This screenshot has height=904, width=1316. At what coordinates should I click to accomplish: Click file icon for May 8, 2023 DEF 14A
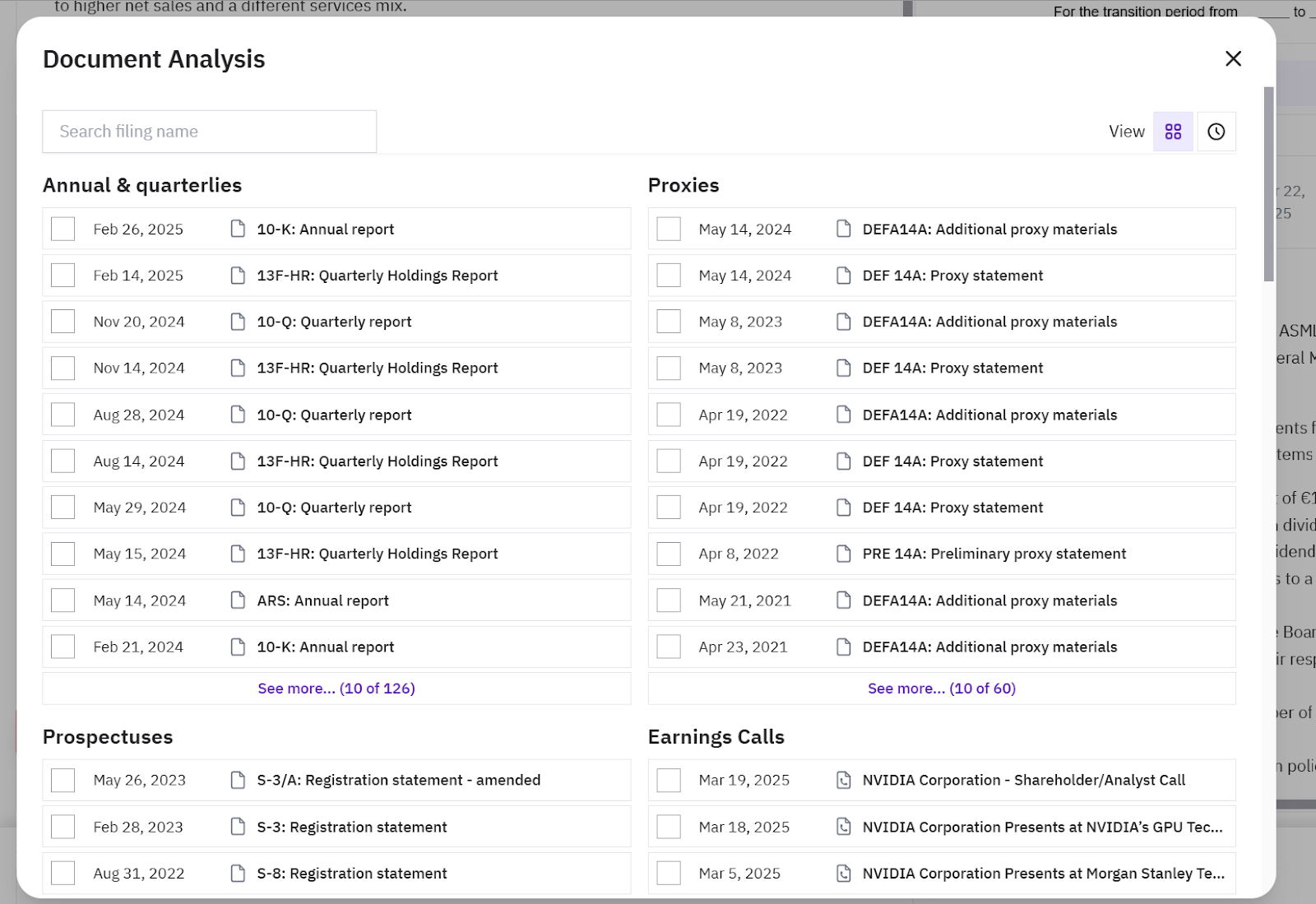point(843,368)
